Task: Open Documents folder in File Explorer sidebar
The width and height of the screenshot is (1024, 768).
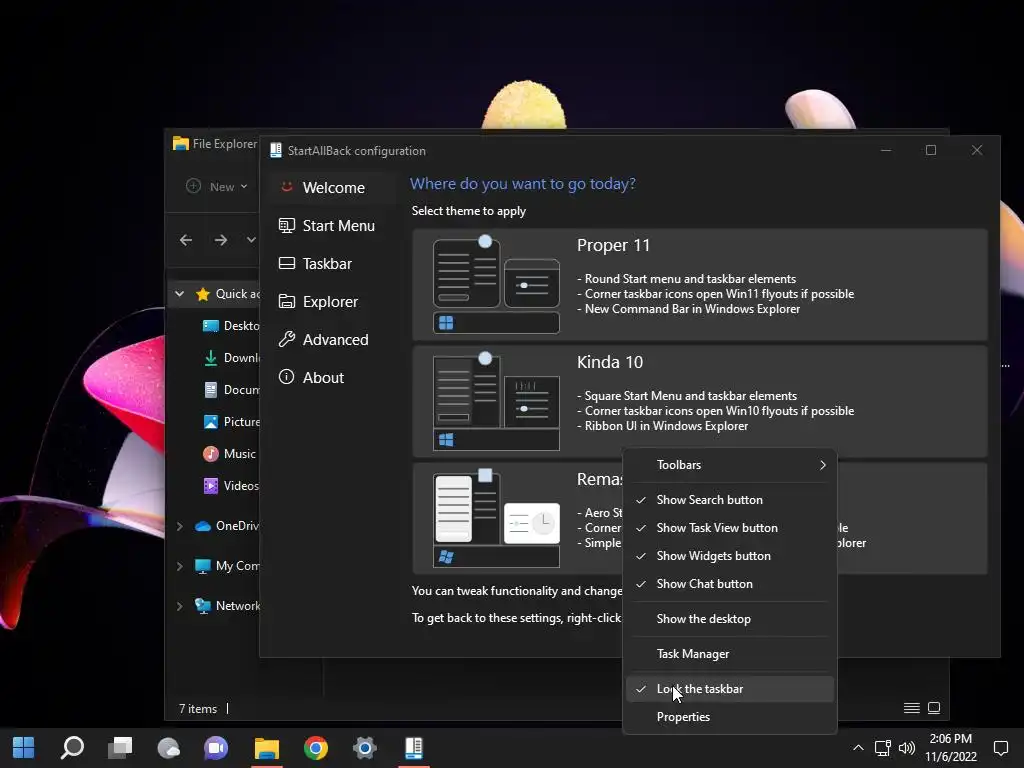Action: click(x=231, y=390)
